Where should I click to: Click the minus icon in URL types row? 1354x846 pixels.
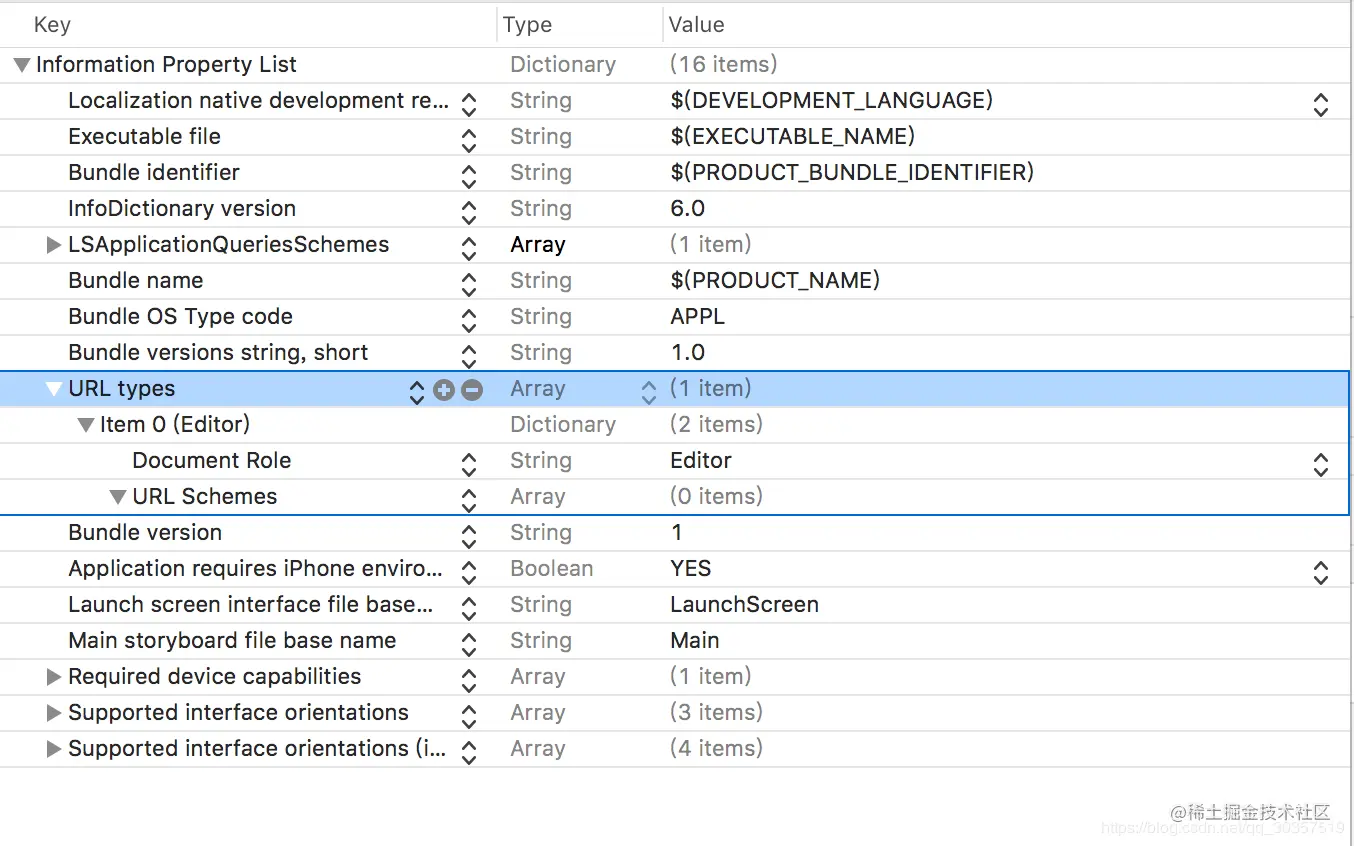[472, 390]
